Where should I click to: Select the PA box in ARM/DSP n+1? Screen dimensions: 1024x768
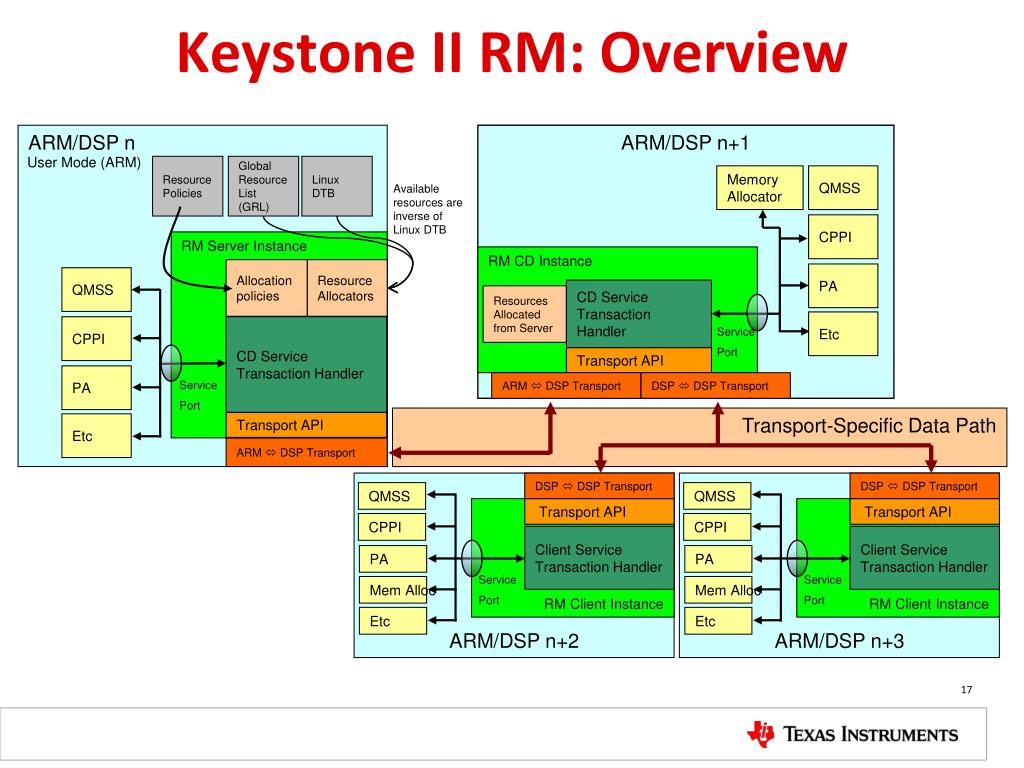pyautogui.click(x=843, y=285)
